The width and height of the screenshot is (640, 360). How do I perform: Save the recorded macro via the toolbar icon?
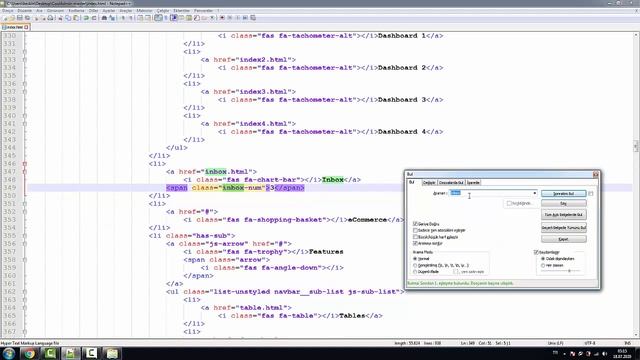[253, 18]
